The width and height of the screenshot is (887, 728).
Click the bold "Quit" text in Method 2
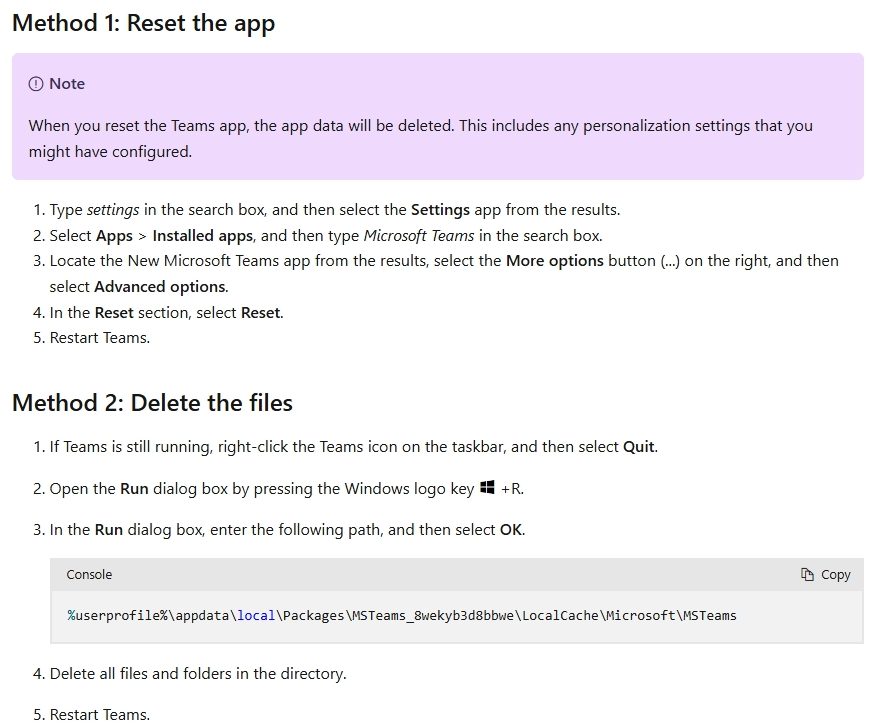tap(639, 447)
